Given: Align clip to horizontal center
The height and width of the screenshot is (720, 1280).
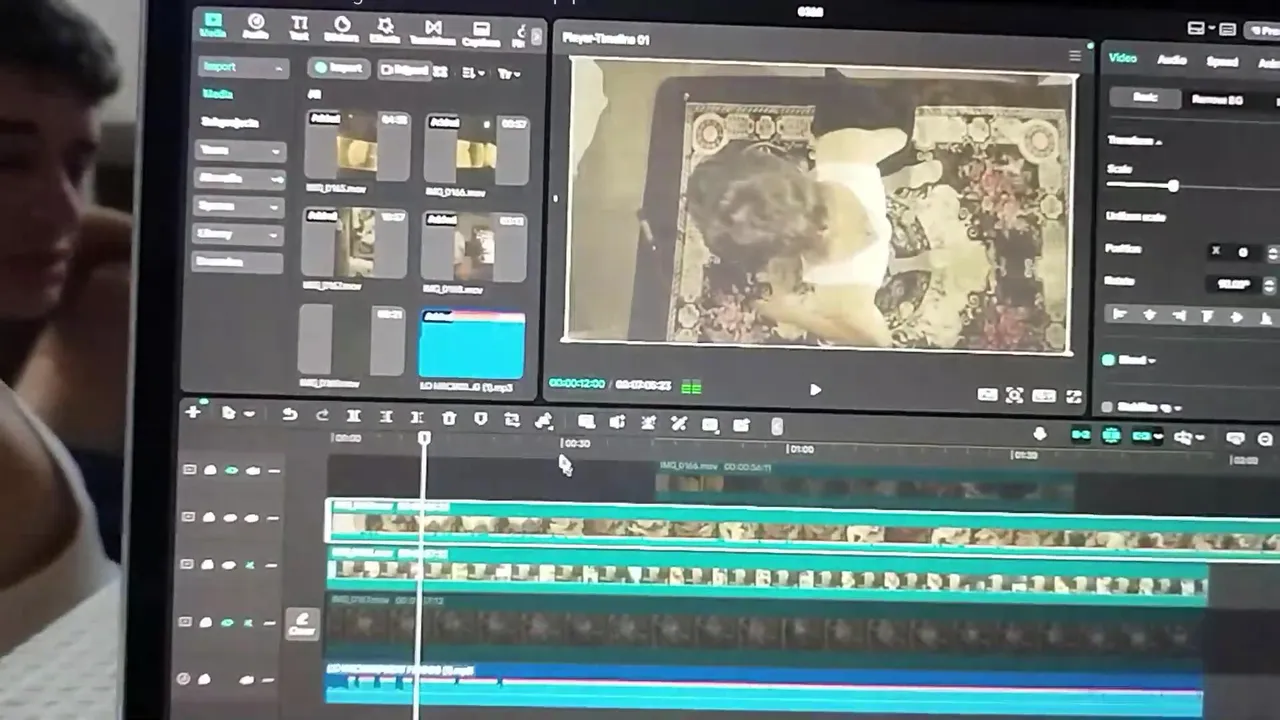Looking at the screenshot, I should click(x=1150, y=316).
